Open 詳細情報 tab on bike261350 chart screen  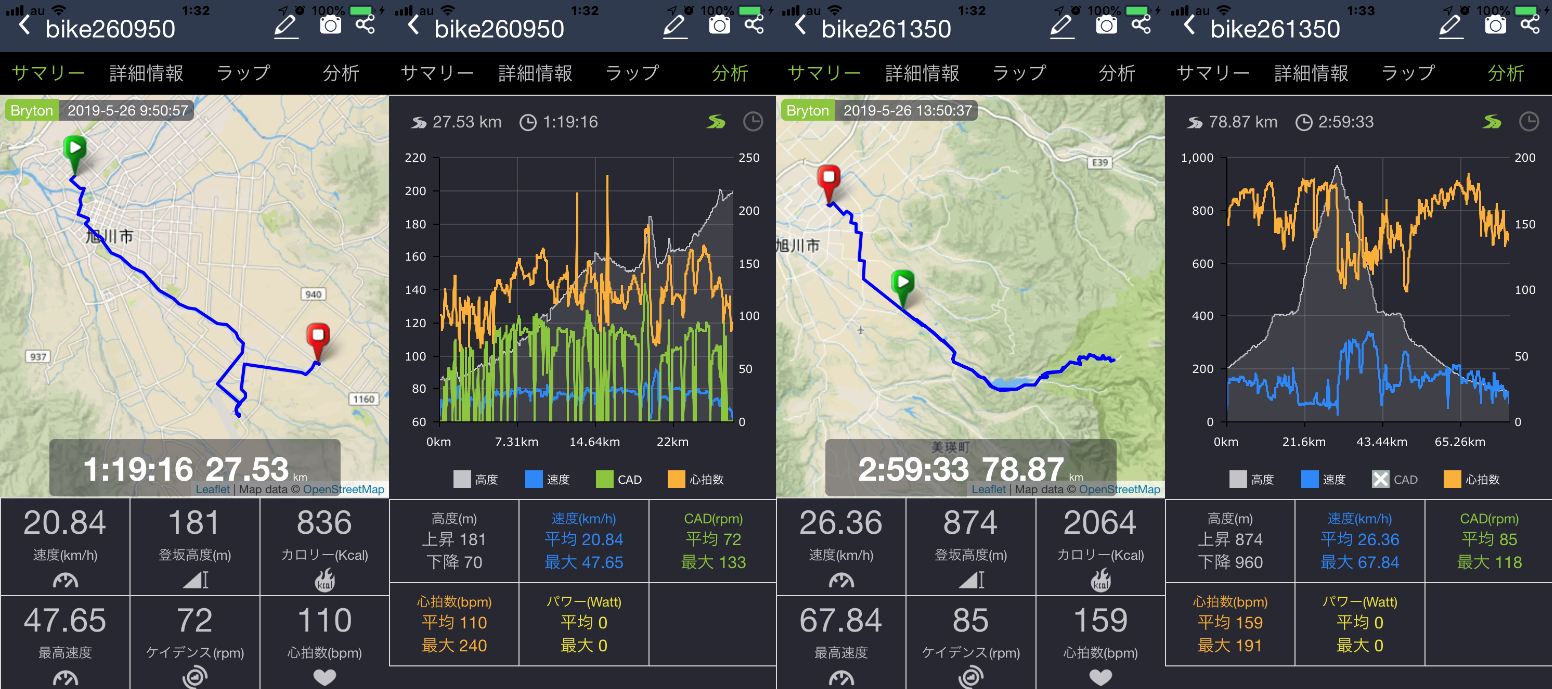coord(1311,73)
